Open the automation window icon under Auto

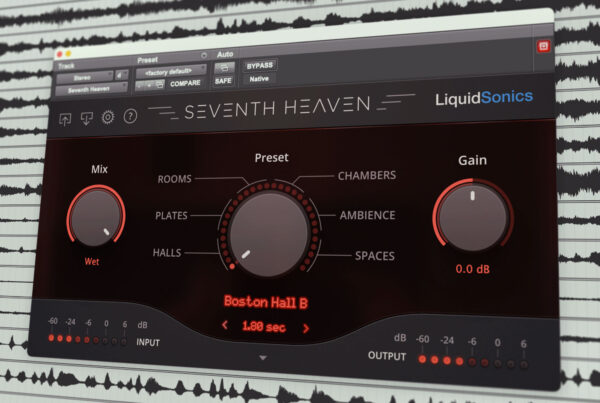pos(224,68)
